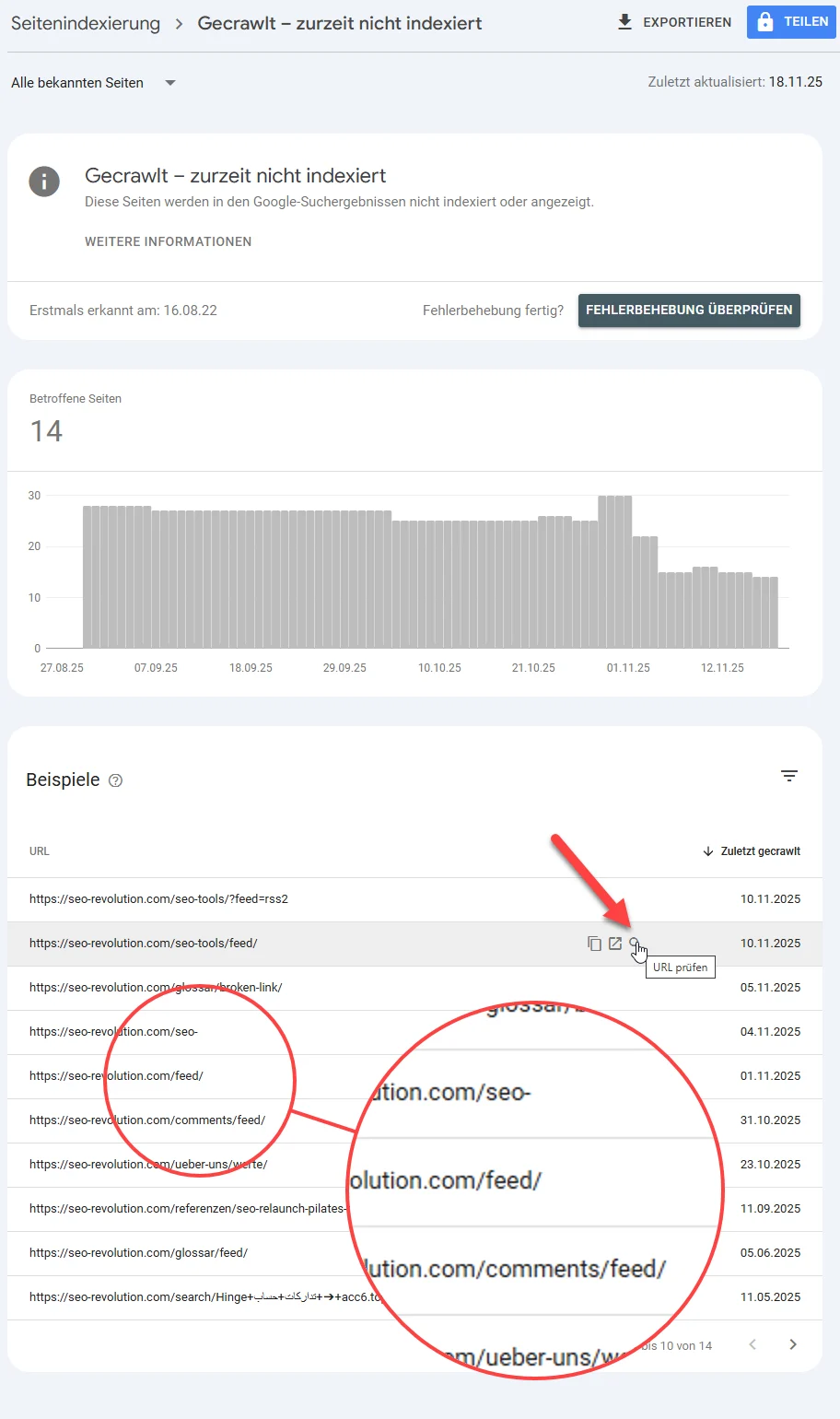
Task: Open the page in a new tab icon
Action: 614,943
